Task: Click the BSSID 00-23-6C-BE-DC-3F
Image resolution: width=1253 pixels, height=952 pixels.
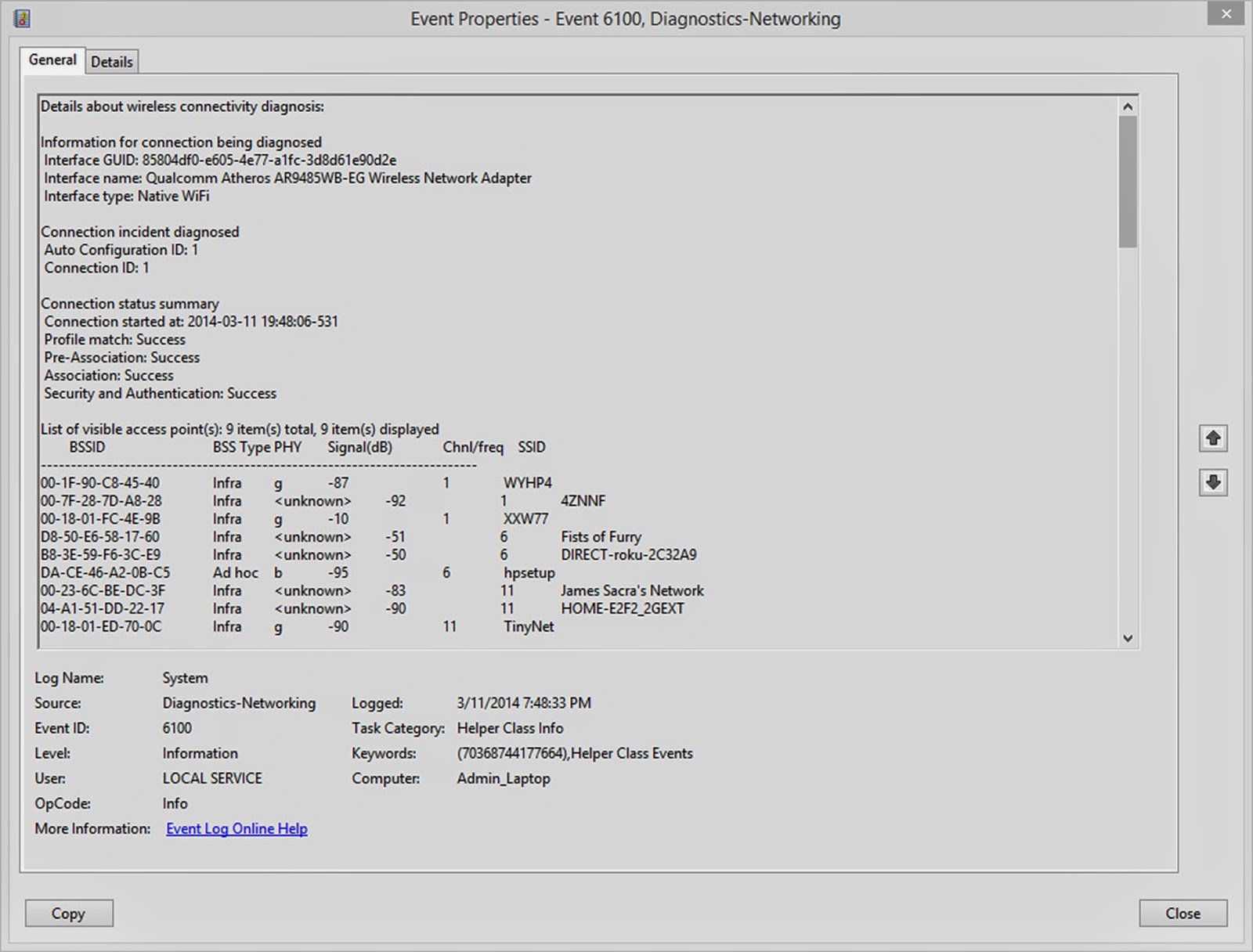Action: (103, 591)
